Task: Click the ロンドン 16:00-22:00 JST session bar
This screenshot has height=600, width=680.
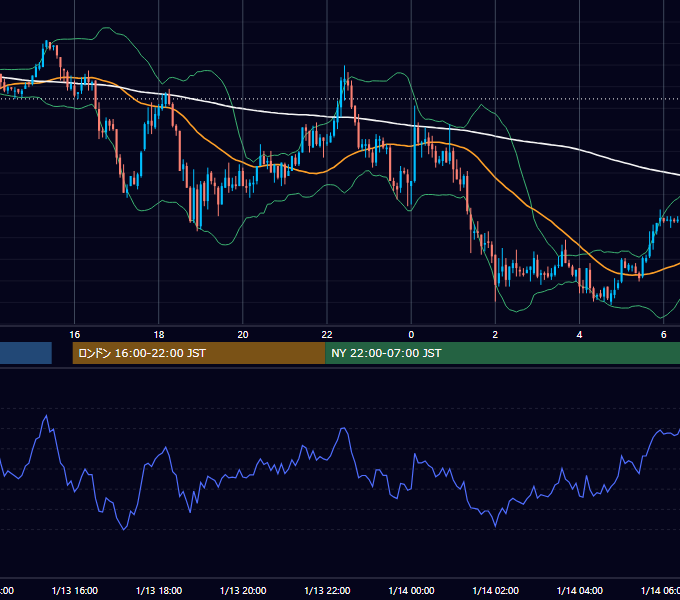Action: pos(199,353)
